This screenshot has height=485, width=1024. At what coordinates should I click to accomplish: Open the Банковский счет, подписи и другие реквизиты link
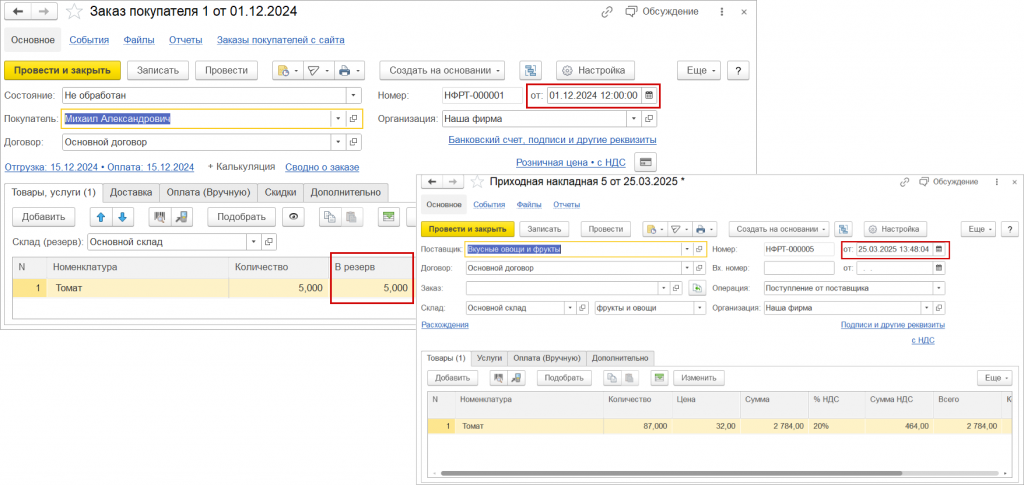[552, 140]
